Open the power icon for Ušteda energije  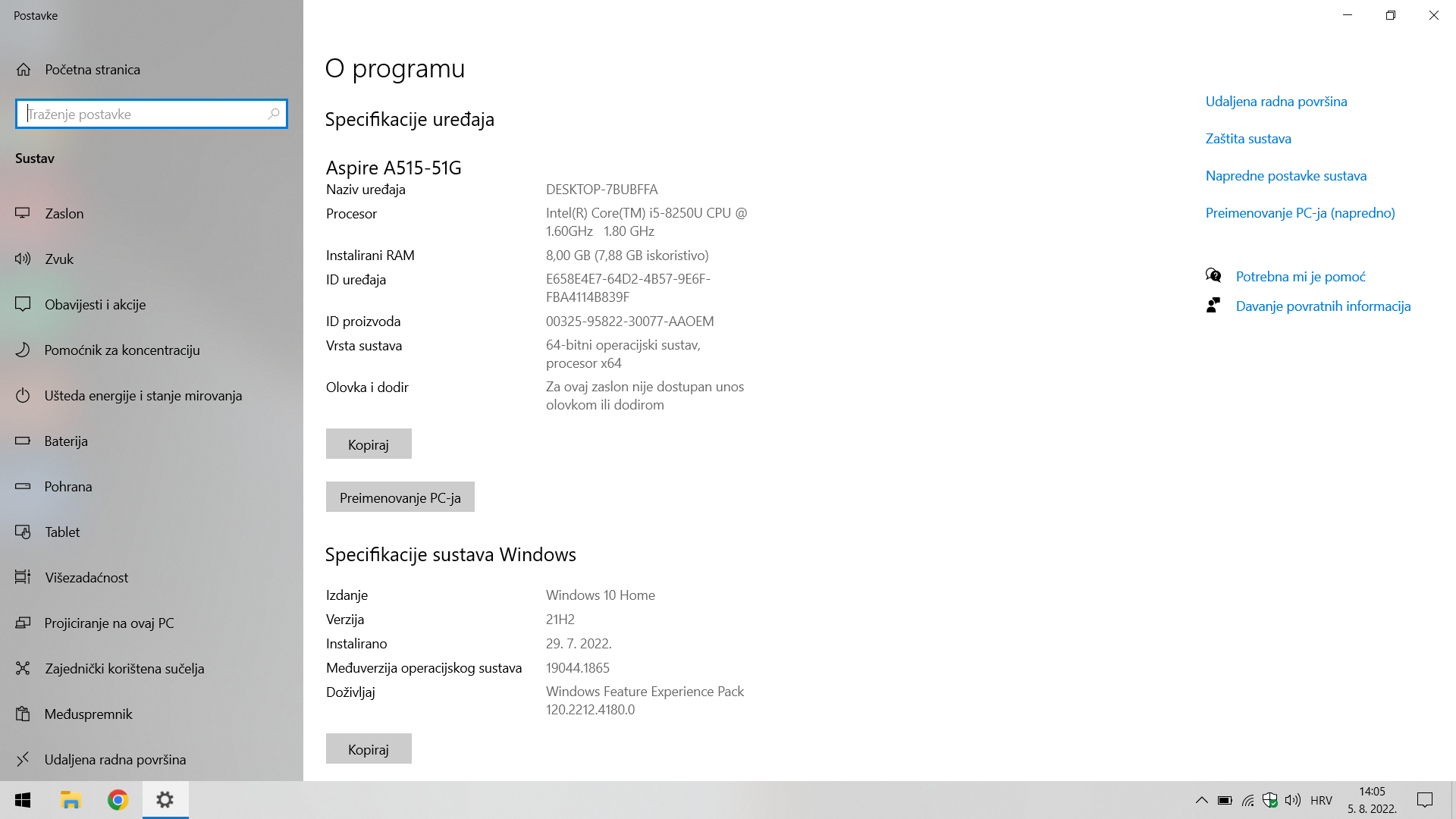pos(23,395)
